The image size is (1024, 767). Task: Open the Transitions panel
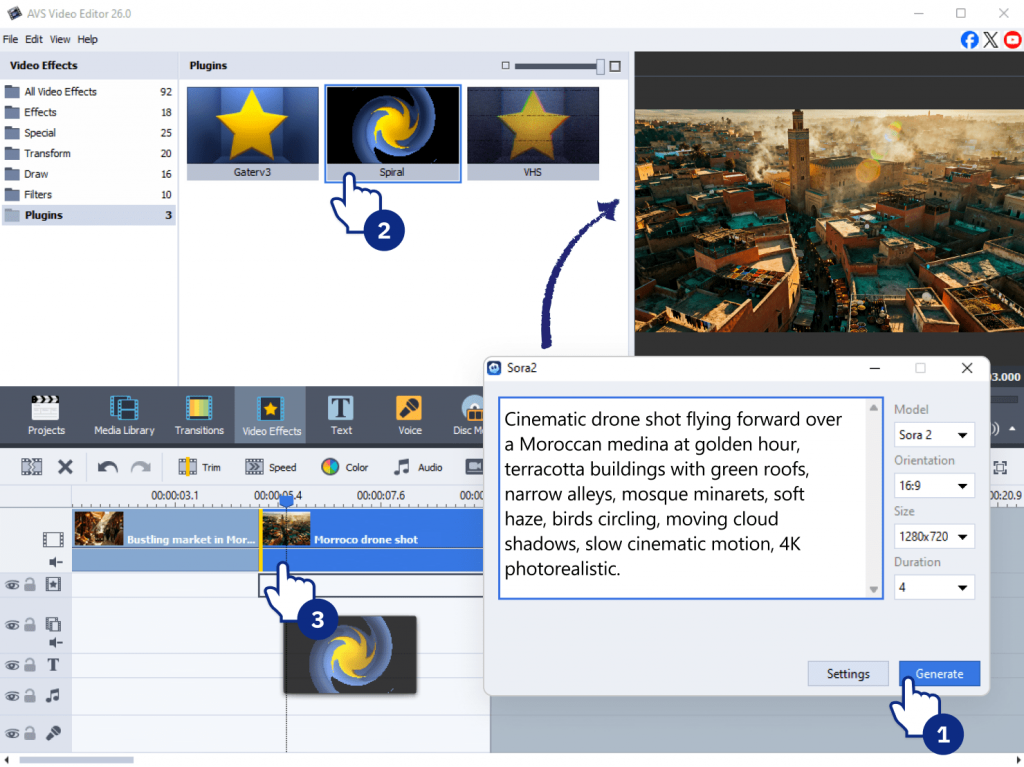199,415
